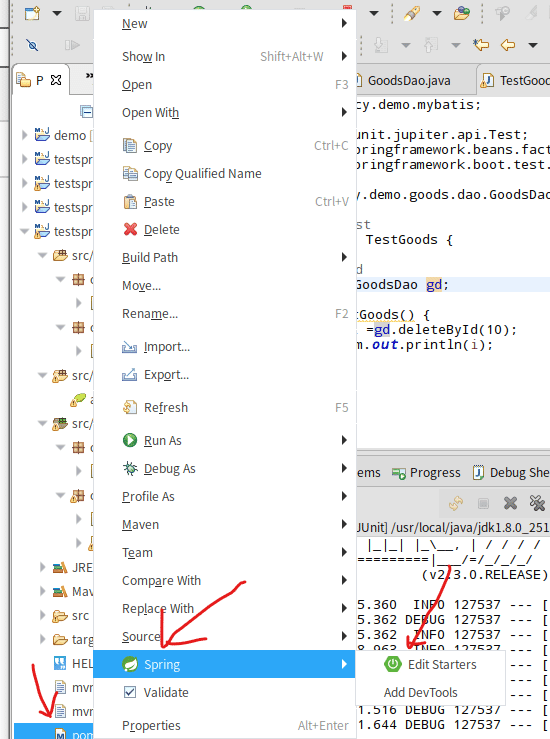Open the New submenu

click(224, 24)
